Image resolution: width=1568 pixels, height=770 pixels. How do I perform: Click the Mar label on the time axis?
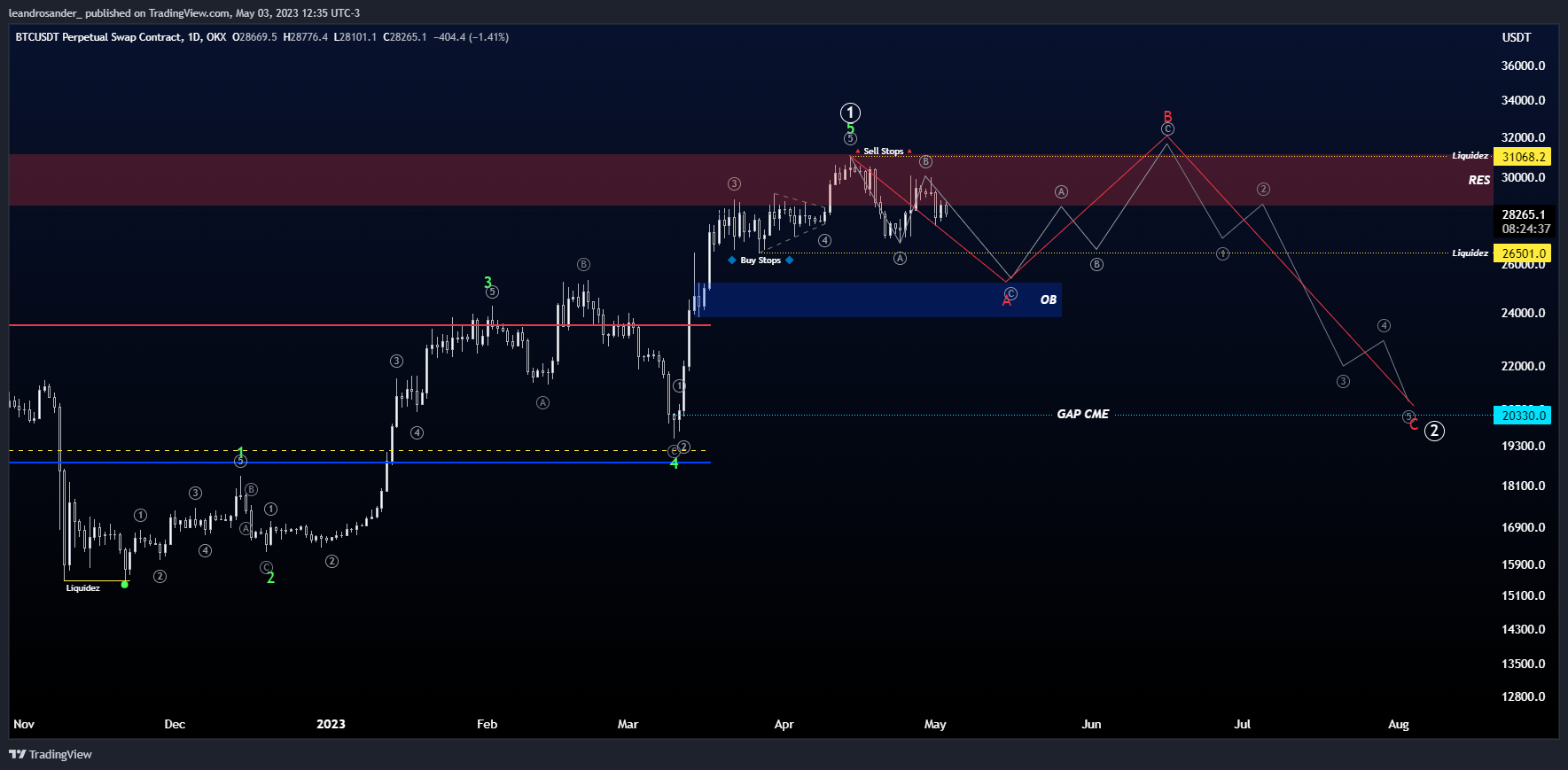click(628, 724)
